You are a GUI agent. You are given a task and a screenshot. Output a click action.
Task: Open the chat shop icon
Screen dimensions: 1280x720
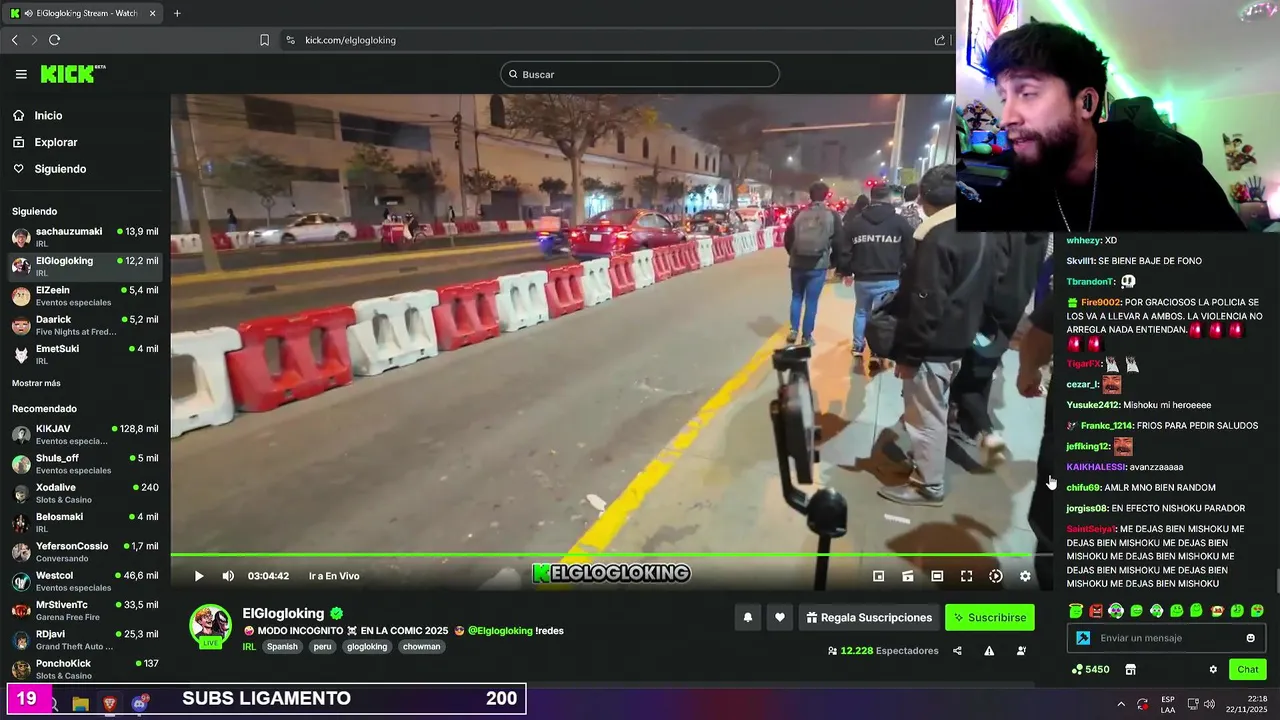click(1131, 669)
